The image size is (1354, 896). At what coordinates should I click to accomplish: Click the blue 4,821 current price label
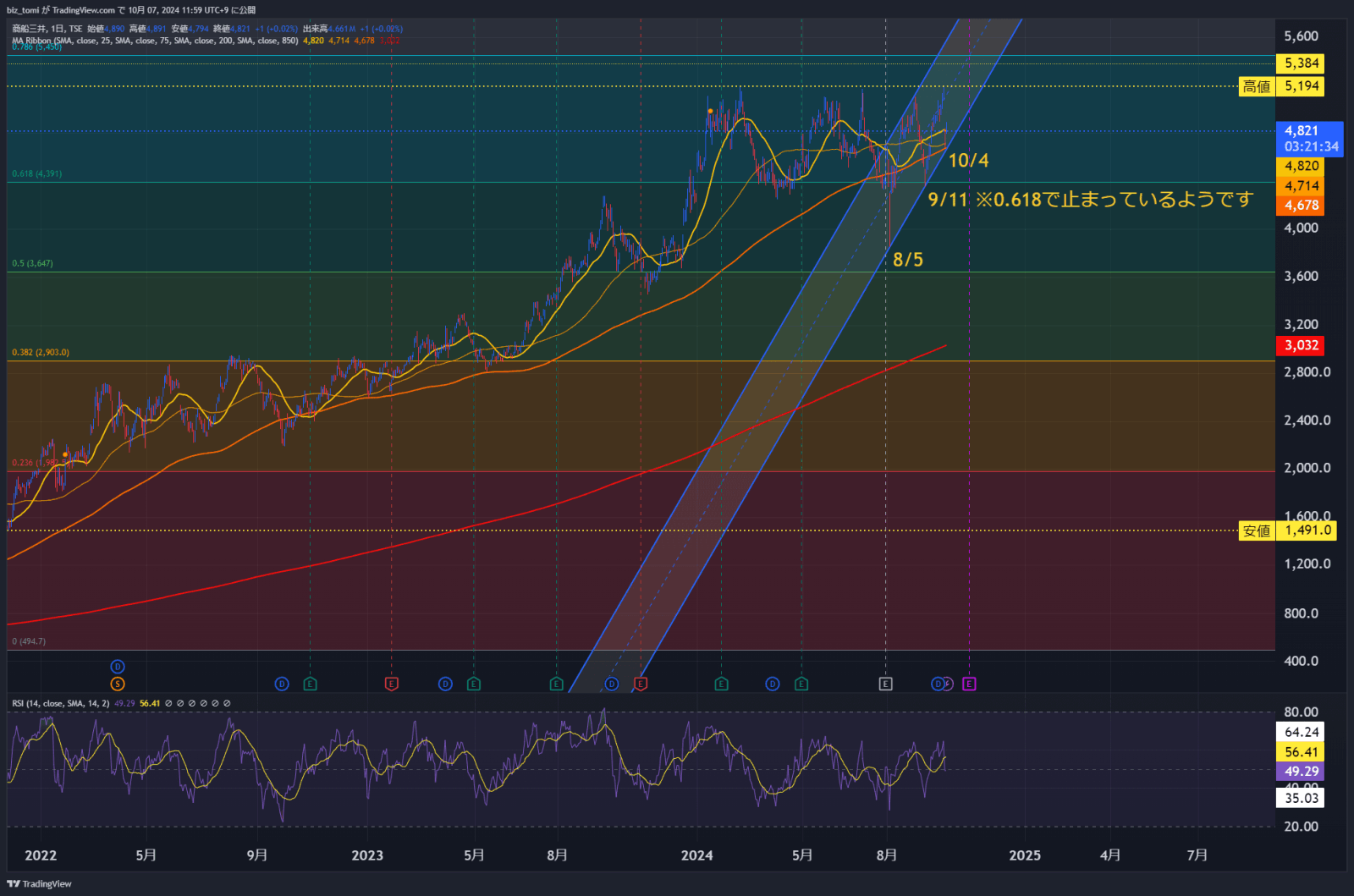tap(1309, 138)
